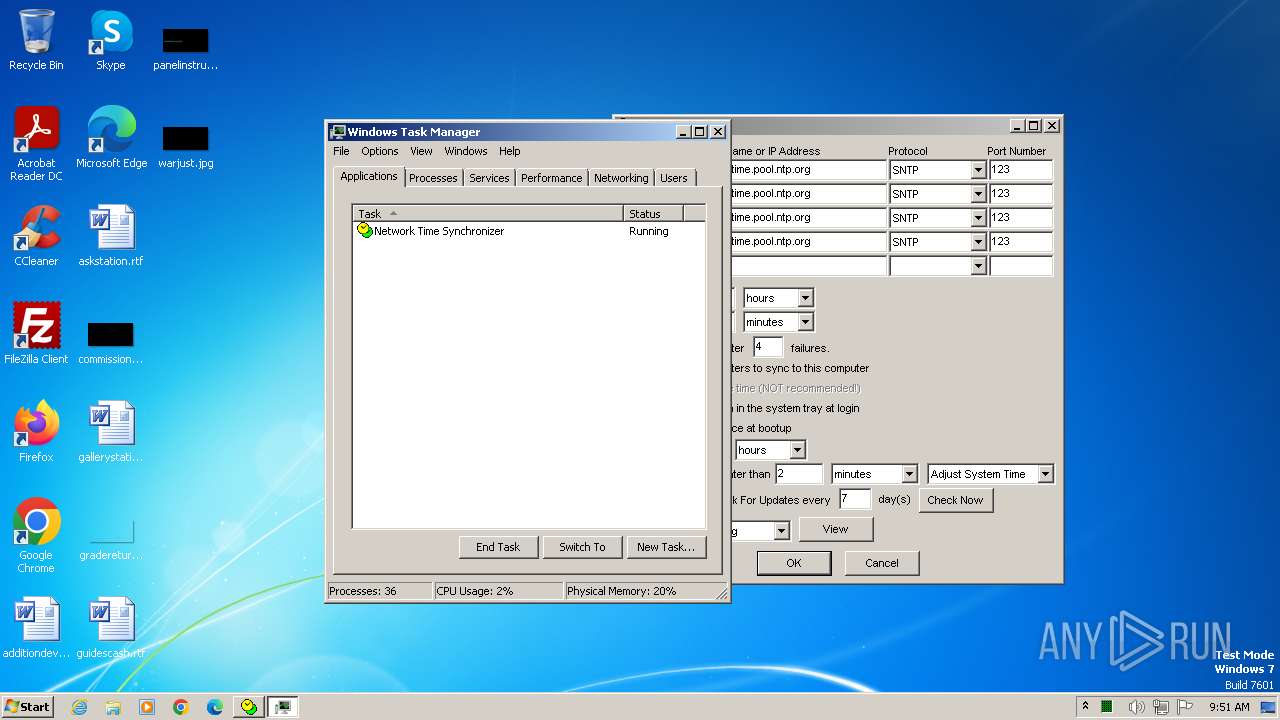Click the New Task... button
This screenshot has width=1280, height=720.
666,547
